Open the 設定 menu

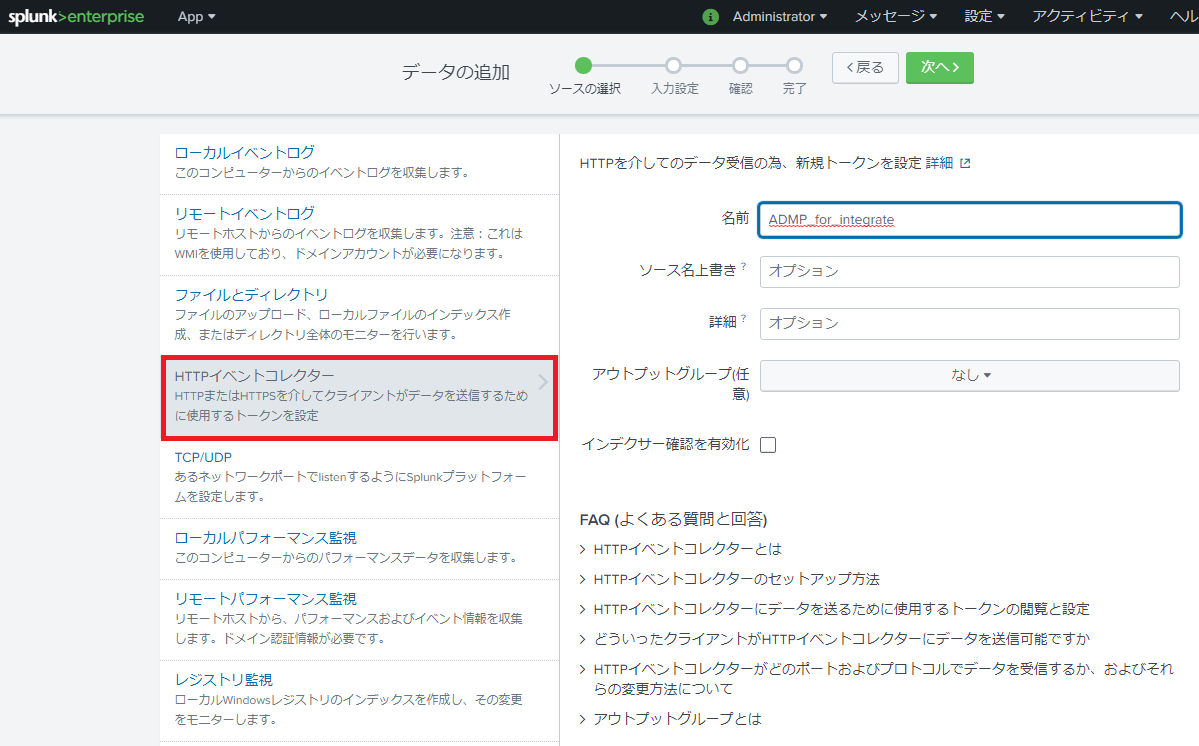984,17
